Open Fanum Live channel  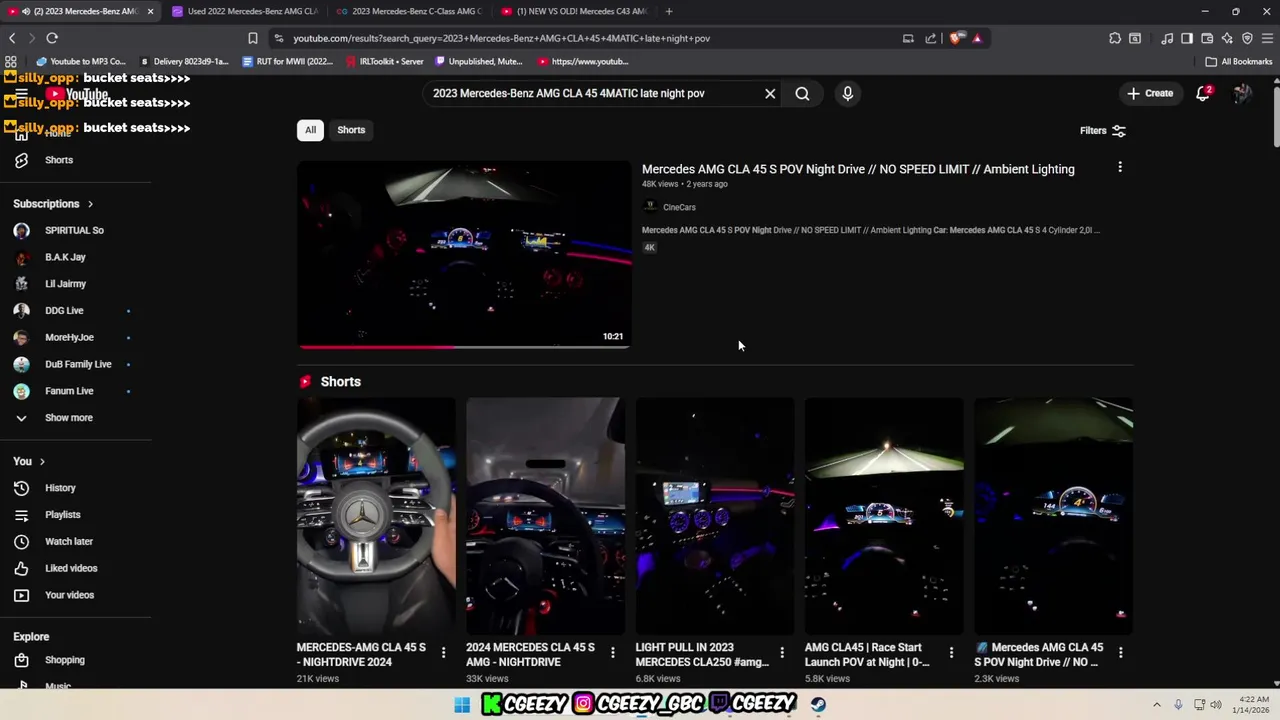tap(69, 391)
